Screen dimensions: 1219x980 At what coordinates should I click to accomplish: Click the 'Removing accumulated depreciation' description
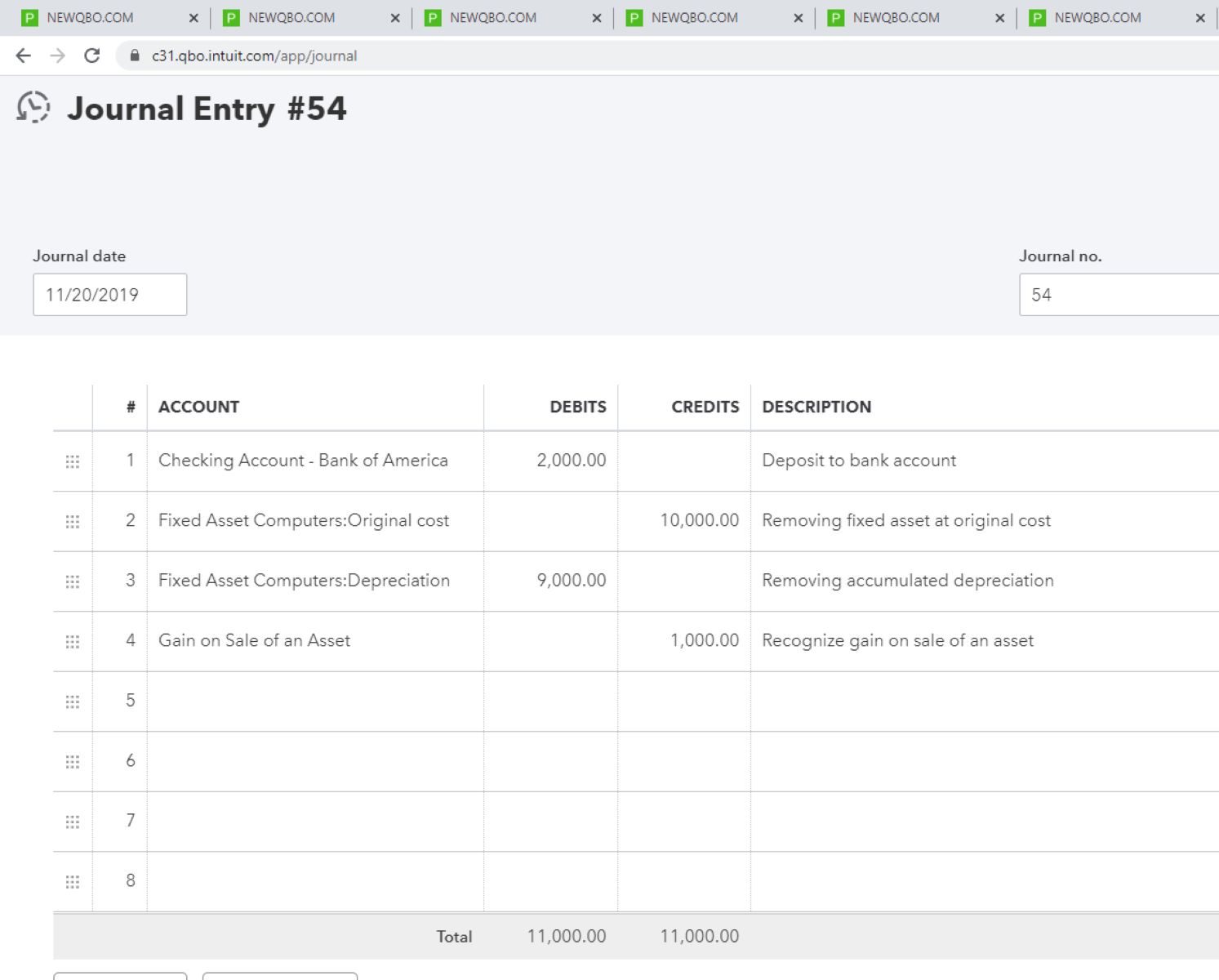click(907, 581)
